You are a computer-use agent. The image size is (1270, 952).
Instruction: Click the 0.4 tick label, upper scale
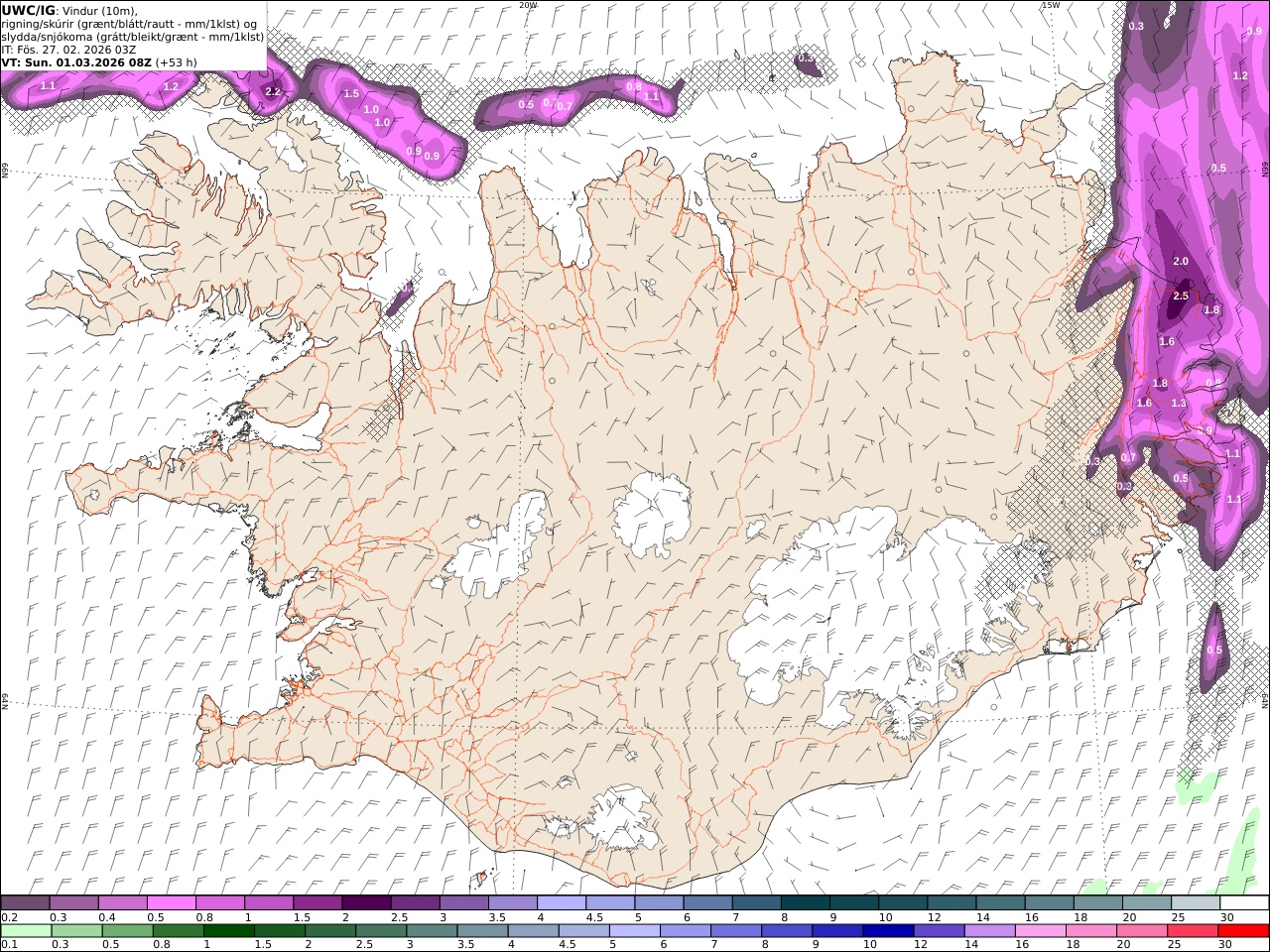pos(106,917)
